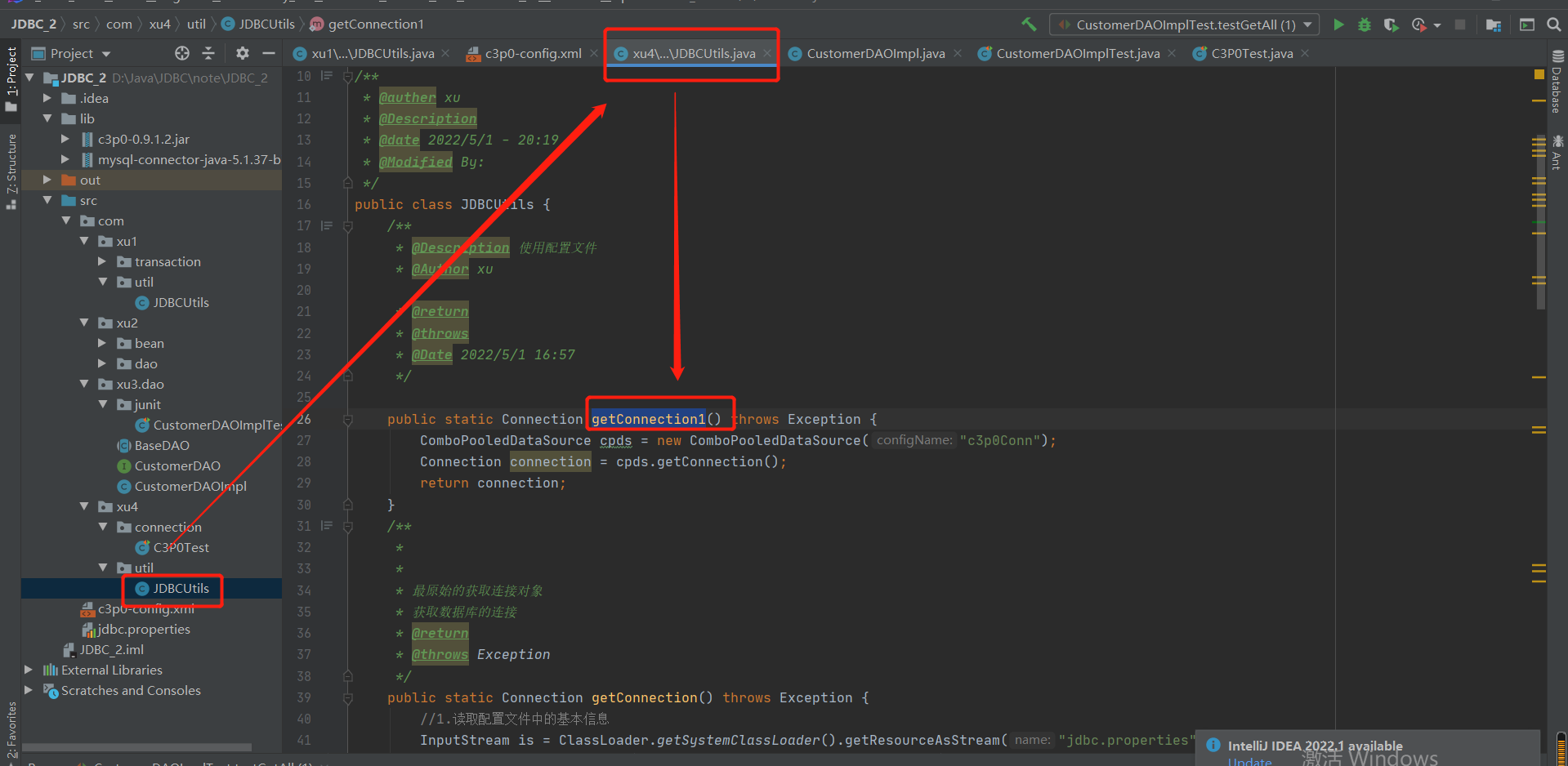The image size is (1568, 766).
Task: Expand External Libraries node
Action: click(x=29, y=670)
